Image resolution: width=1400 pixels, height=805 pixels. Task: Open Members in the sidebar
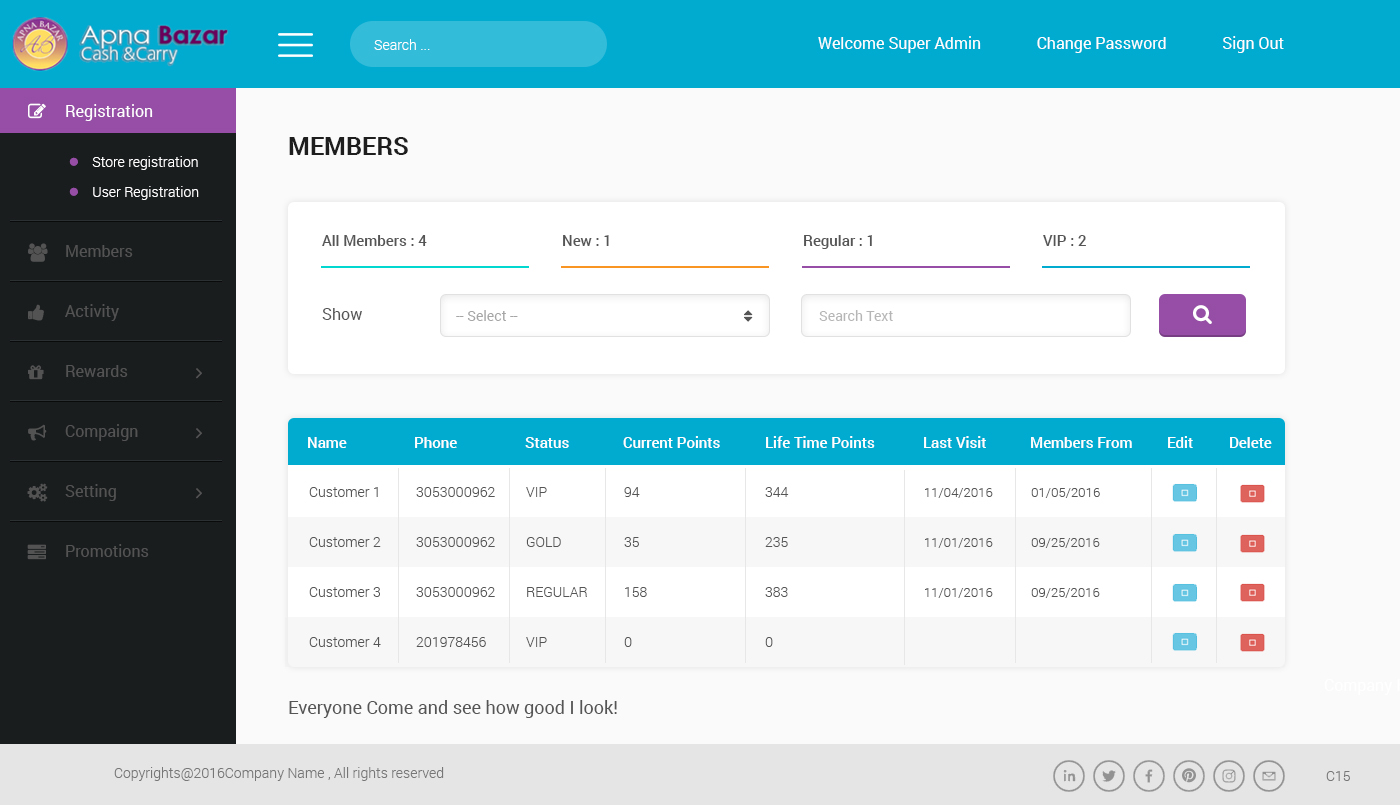98,252
